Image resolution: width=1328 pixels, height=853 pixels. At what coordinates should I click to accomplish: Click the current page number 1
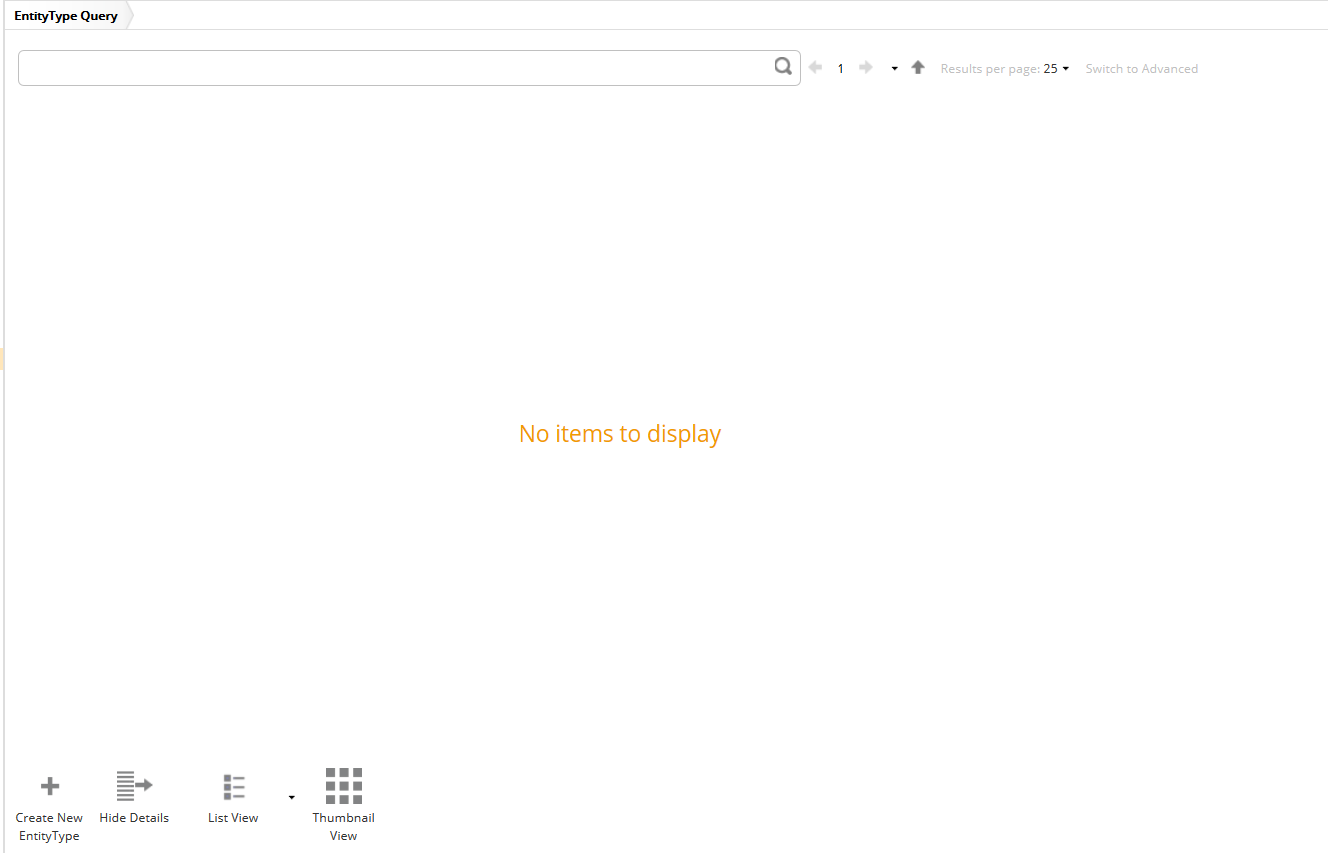pos(840,69)
